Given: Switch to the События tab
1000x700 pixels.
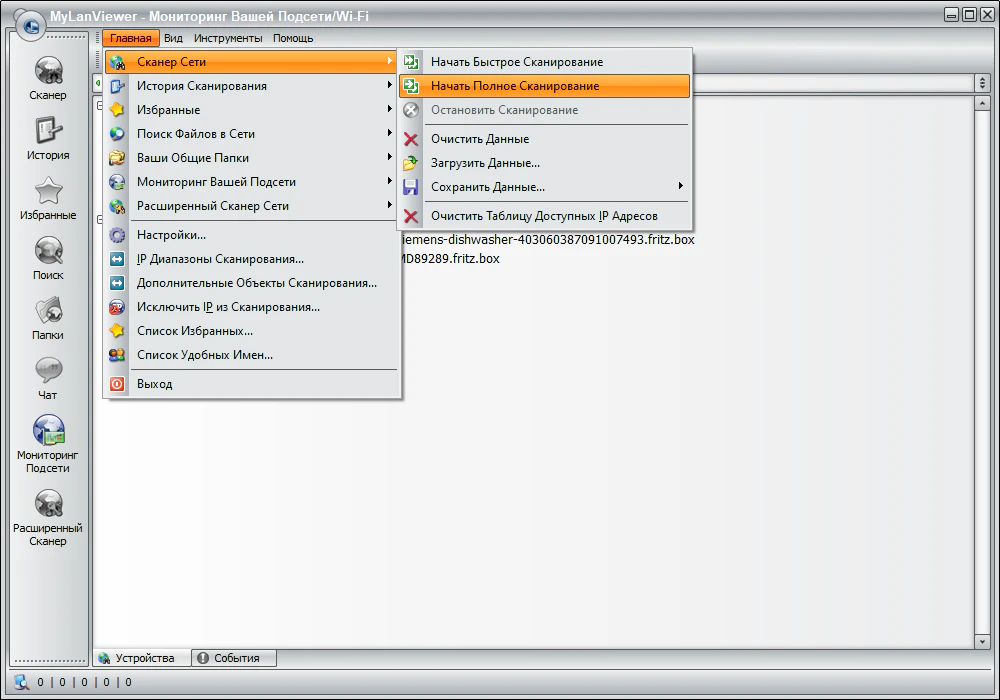Looking at the screenshot, I should tap(232, 658).
